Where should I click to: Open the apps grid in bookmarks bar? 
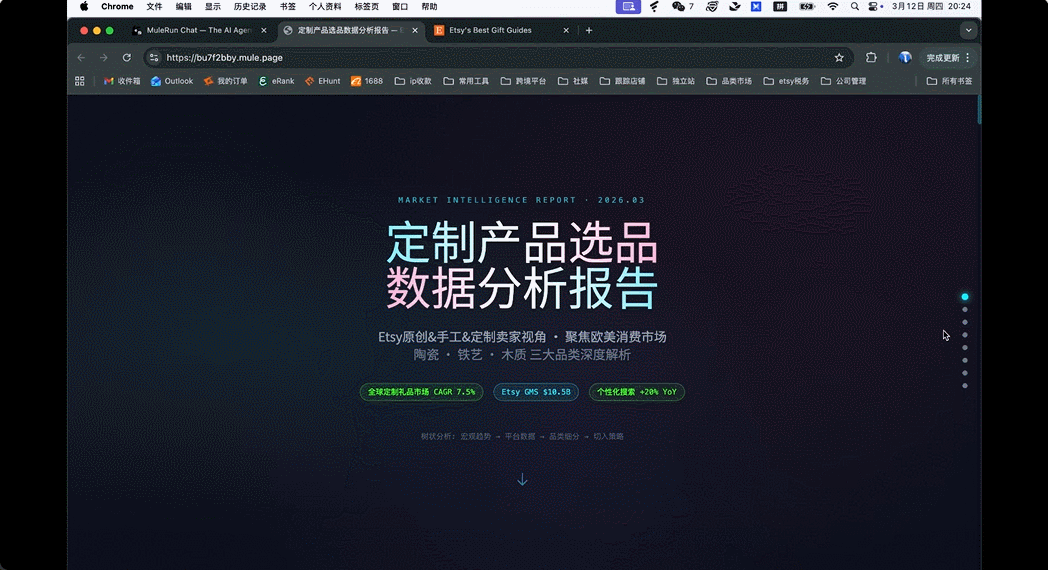click(80, 81)
